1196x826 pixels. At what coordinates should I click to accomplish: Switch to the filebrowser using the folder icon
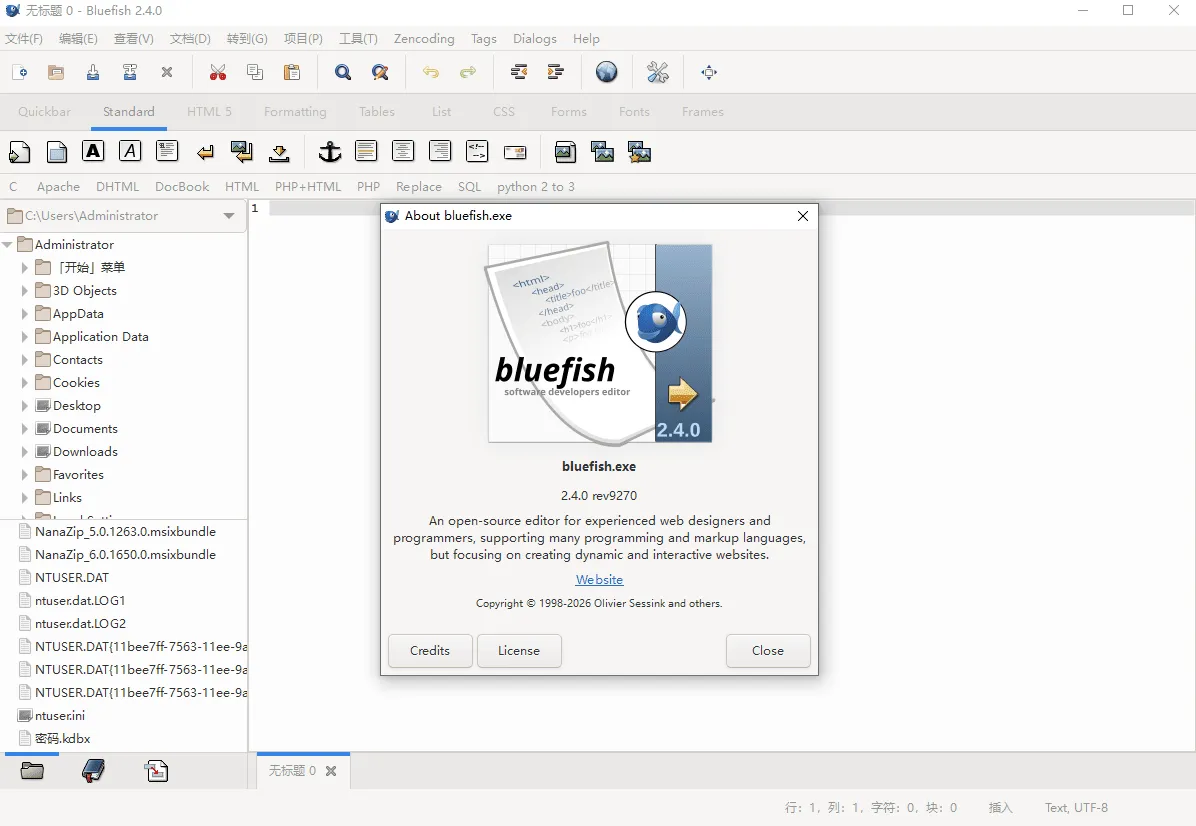click(31, 770)
